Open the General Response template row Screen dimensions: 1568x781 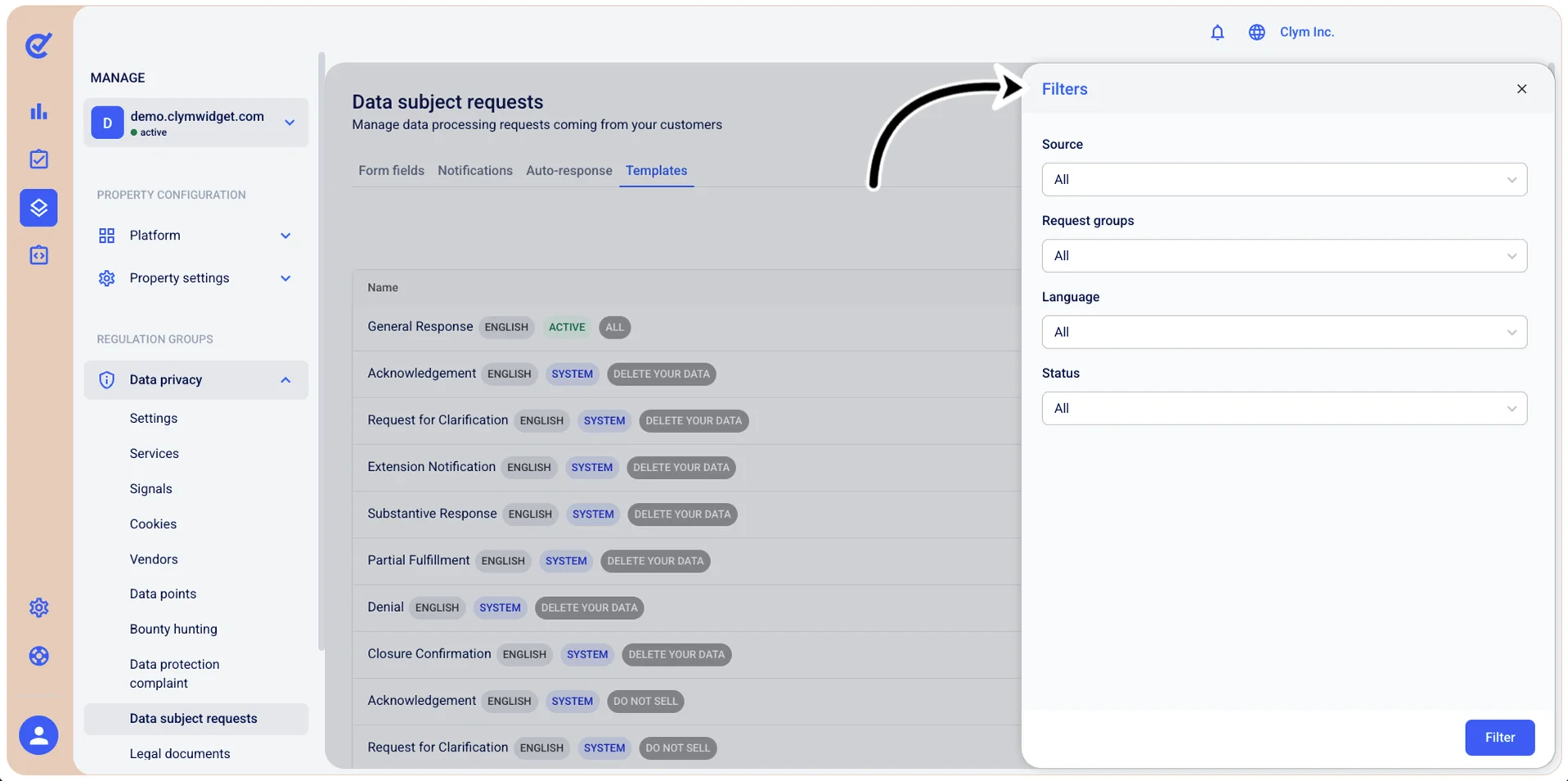[686, 327]
